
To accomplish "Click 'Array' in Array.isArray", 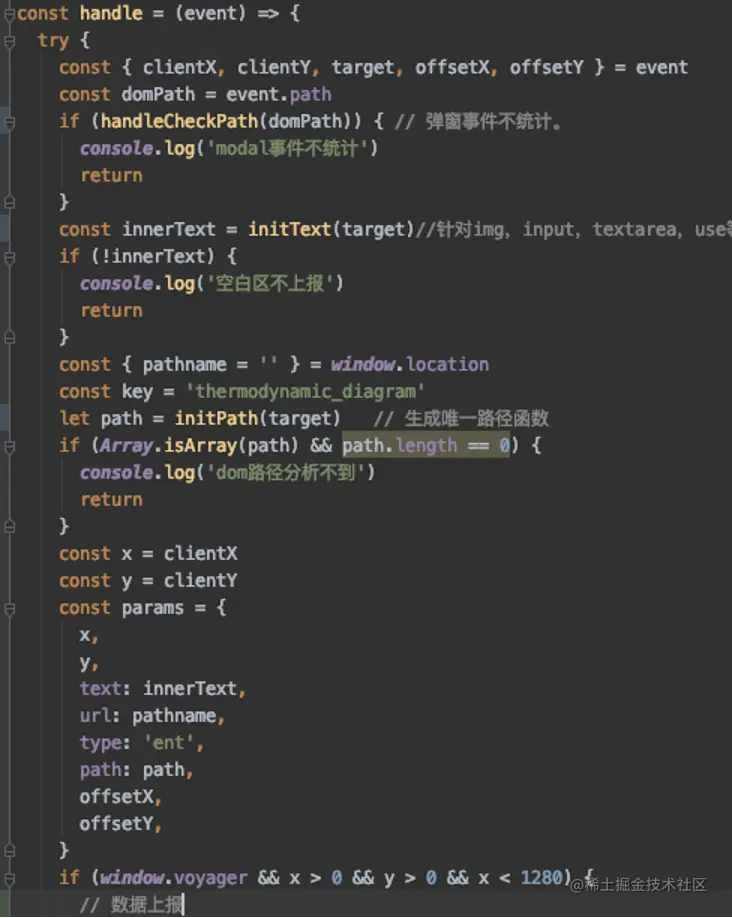I will tap(126, 446).
